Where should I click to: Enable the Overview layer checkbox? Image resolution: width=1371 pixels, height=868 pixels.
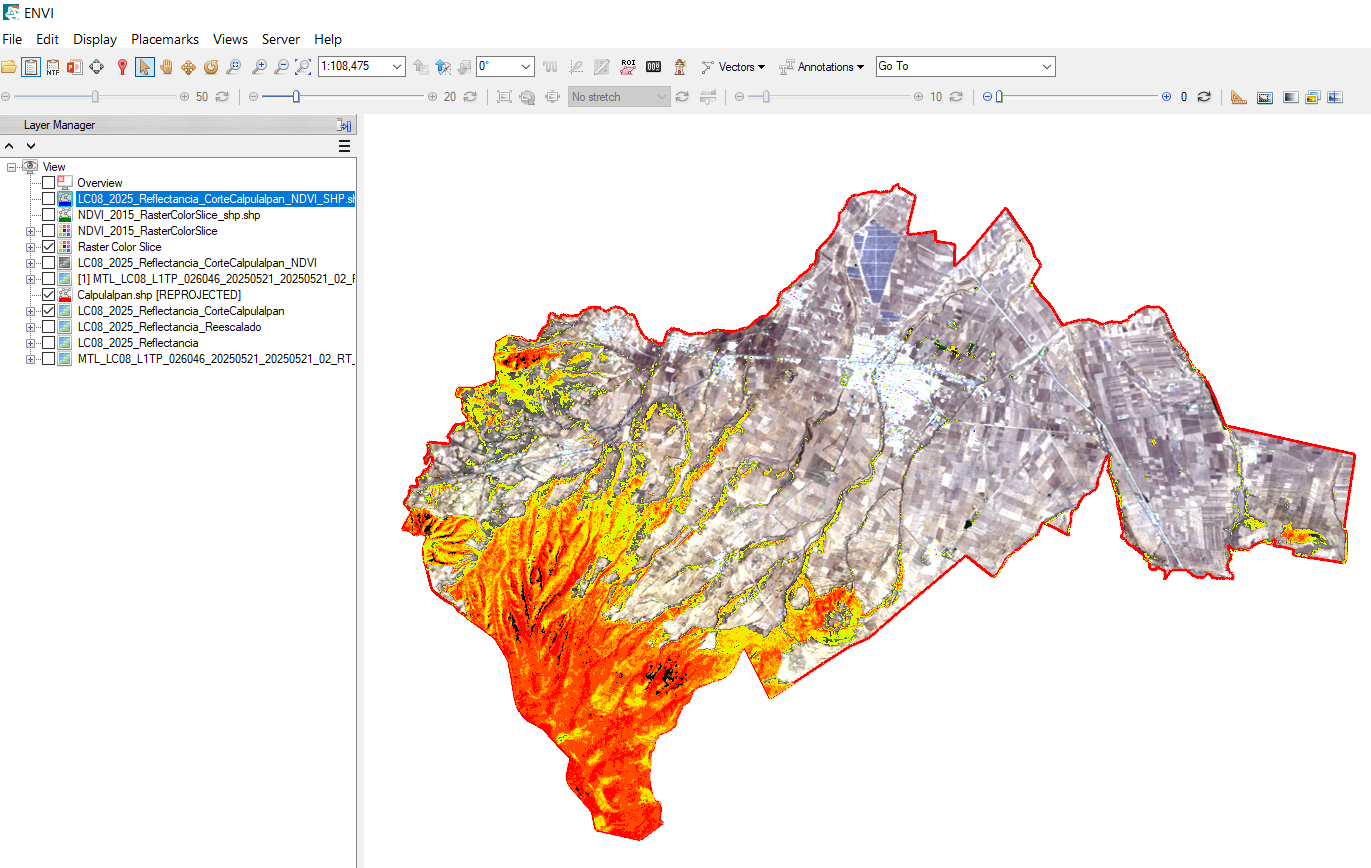(48, 183)
